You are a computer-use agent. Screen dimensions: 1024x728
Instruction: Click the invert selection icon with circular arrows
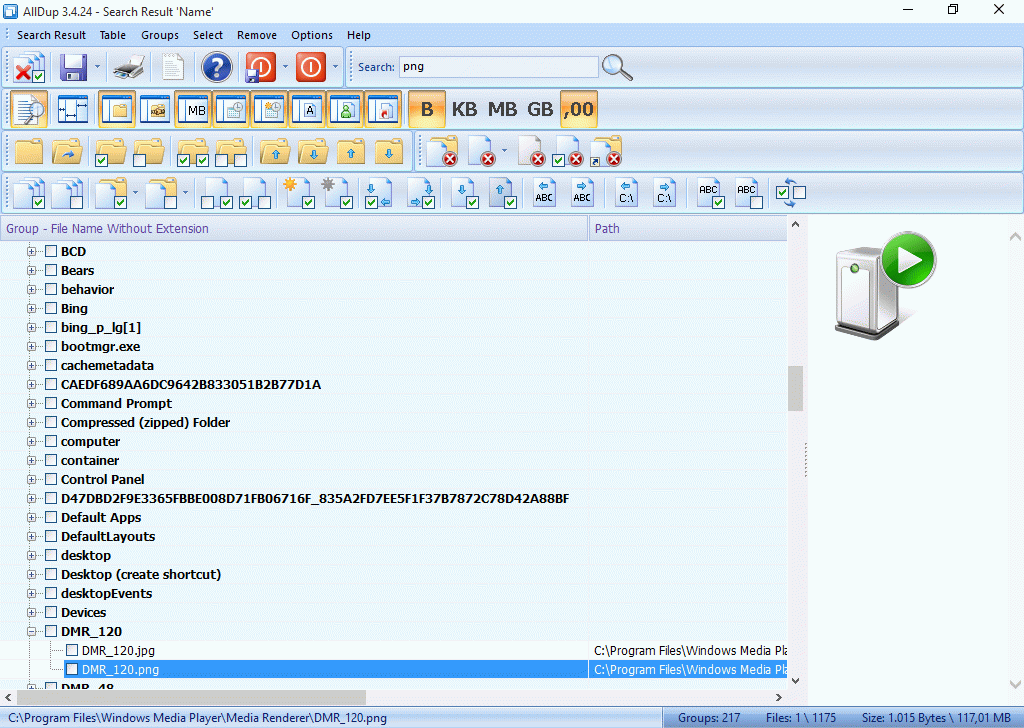[790, 193]
